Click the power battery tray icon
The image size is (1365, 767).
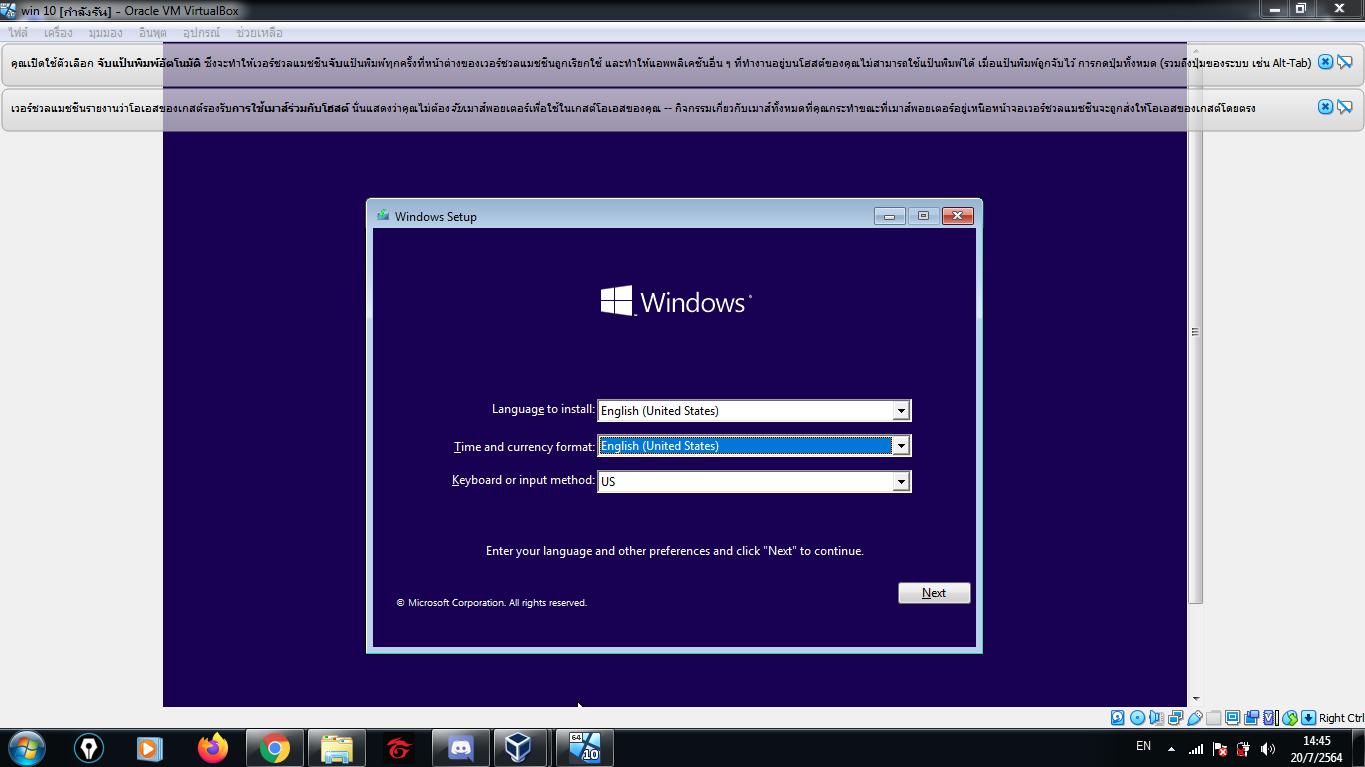[x=1244, y=748]
